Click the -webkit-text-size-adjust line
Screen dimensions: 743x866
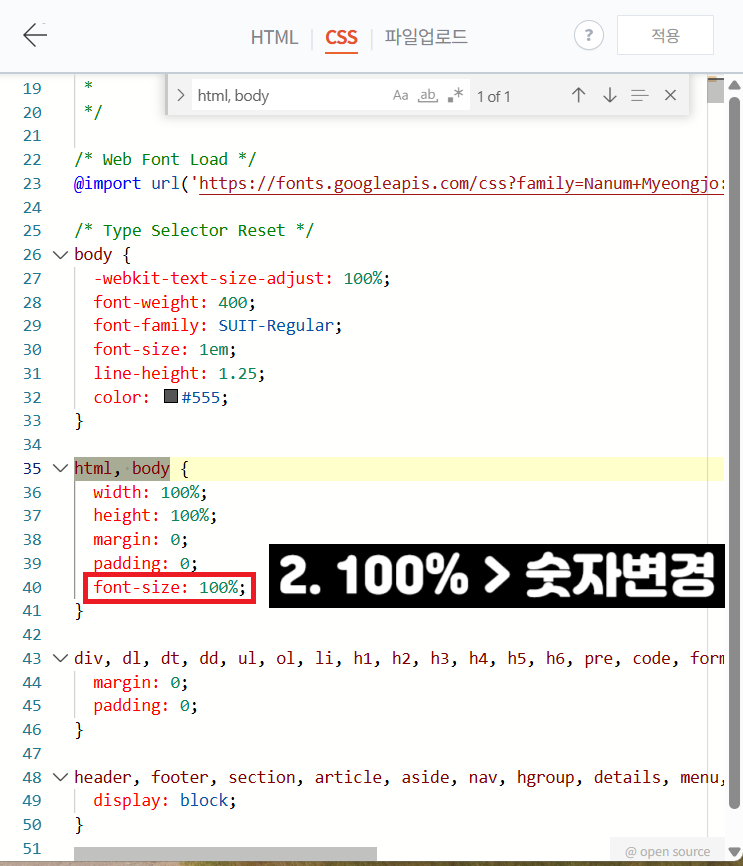[241, 278]
